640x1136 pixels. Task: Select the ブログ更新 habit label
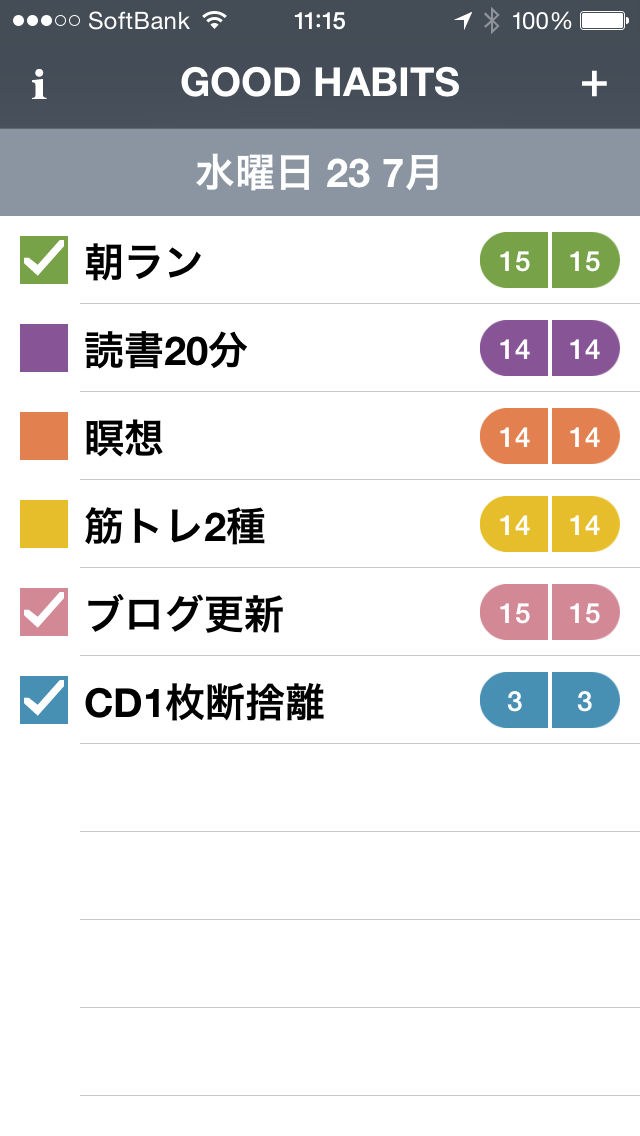184,614
